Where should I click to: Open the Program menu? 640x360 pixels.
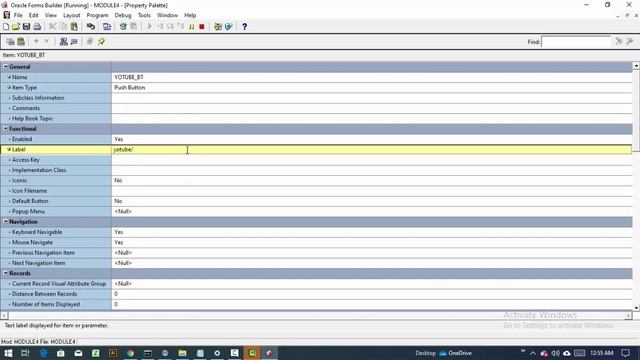(97, 15)
